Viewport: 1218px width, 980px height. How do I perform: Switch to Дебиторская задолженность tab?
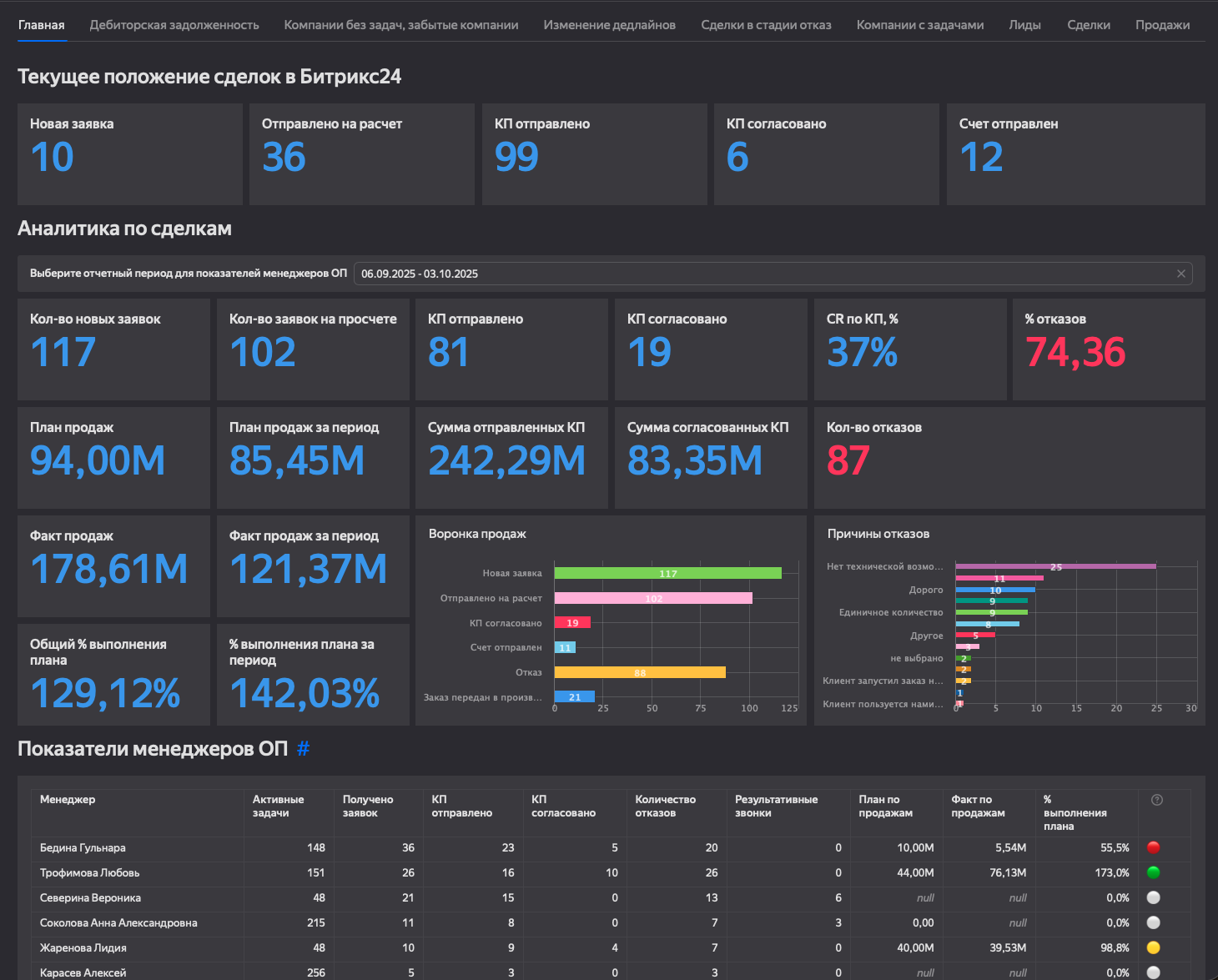pyautogui.click(x=174, y=25)
